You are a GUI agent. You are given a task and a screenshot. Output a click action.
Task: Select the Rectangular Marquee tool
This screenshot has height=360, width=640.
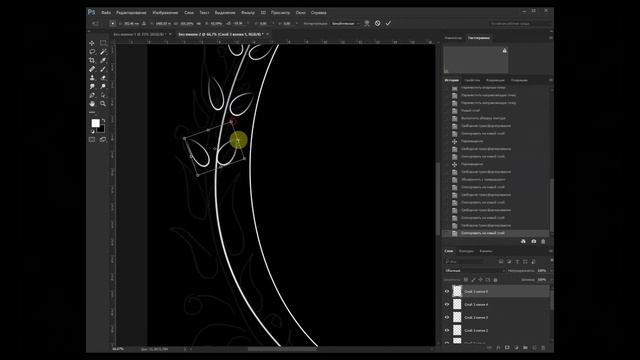coord(103,43)
